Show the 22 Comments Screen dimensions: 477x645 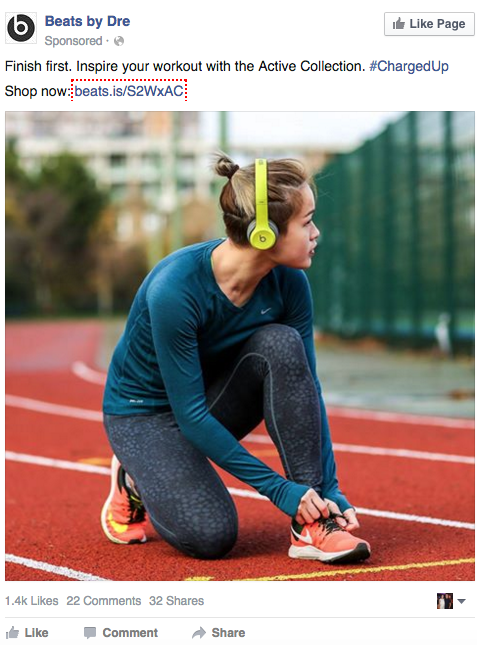pyautogui.click(x=104, y=601)
